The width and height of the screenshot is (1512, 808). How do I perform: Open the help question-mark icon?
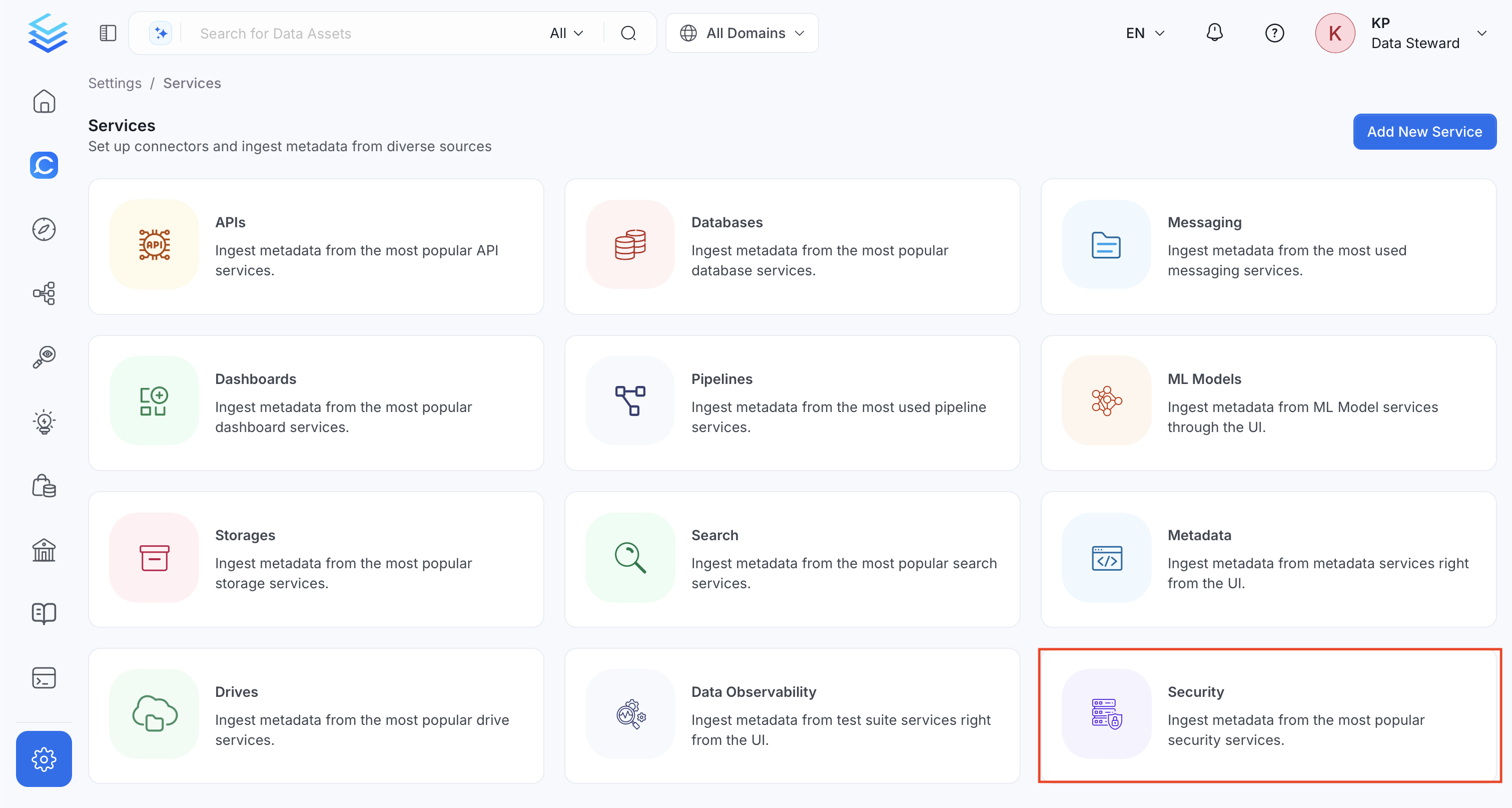coord(1274,33)
